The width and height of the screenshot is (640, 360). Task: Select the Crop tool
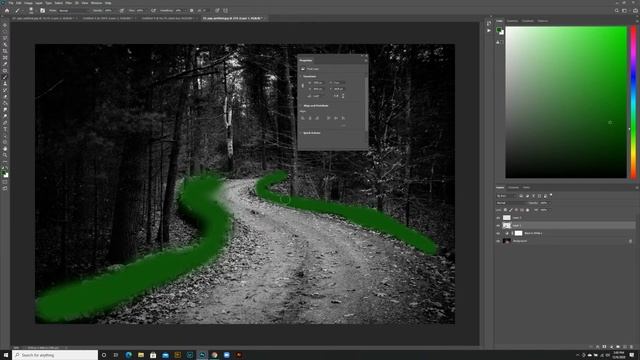5,51
